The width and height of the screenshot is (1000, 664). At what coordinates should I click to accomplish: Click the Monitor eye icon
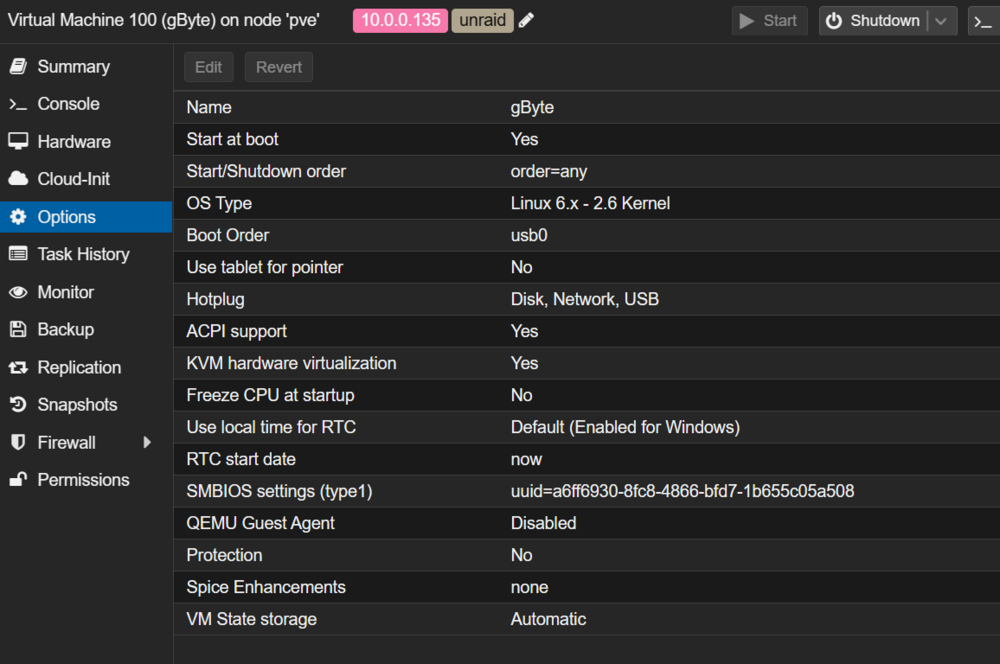[x=18, y=292]
